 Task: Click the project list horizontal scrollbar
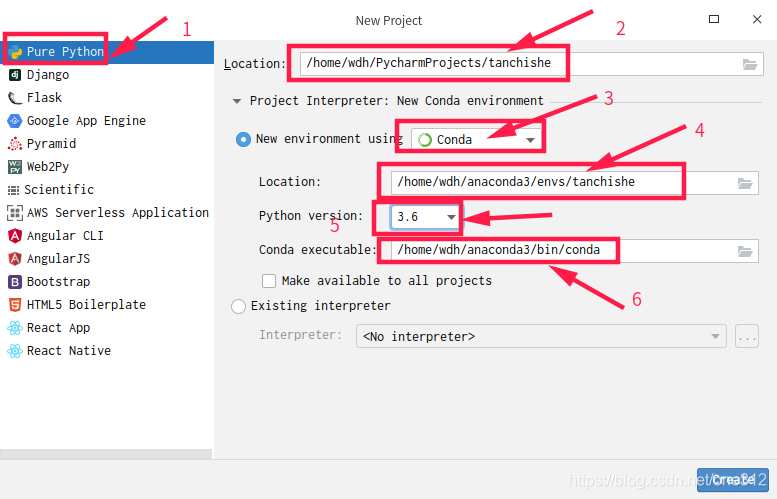click(x=106, y=454)
